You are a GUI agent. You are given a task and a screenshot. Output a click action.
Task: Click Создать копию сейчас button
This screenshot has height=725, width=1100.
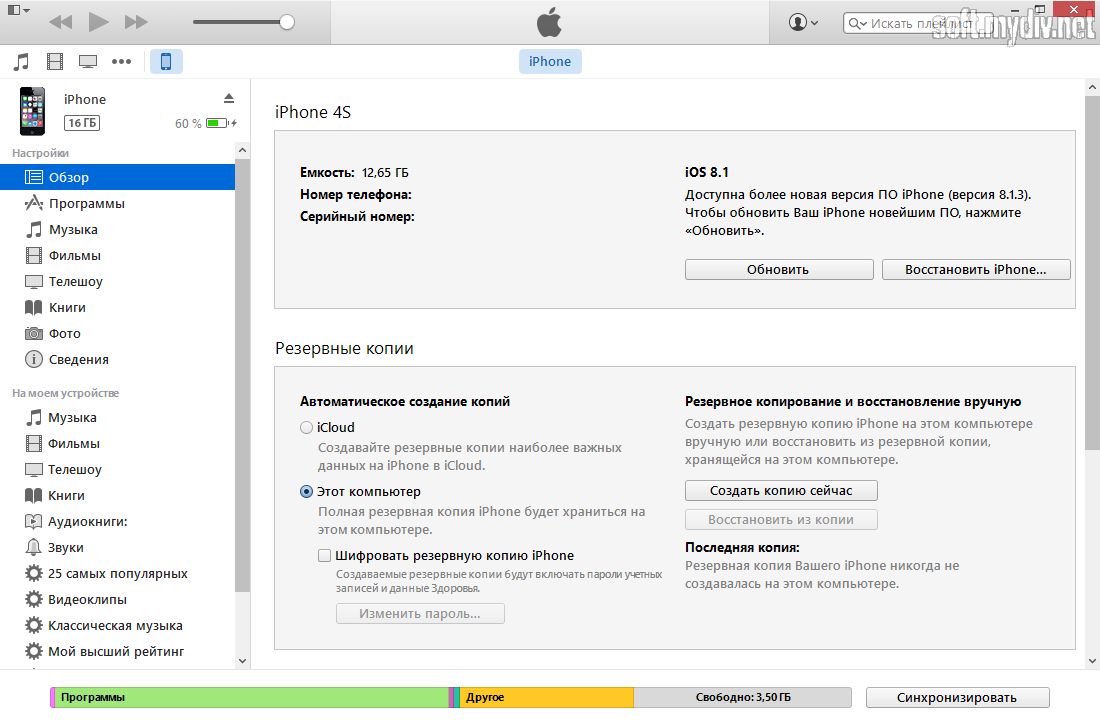coord(781,491)
